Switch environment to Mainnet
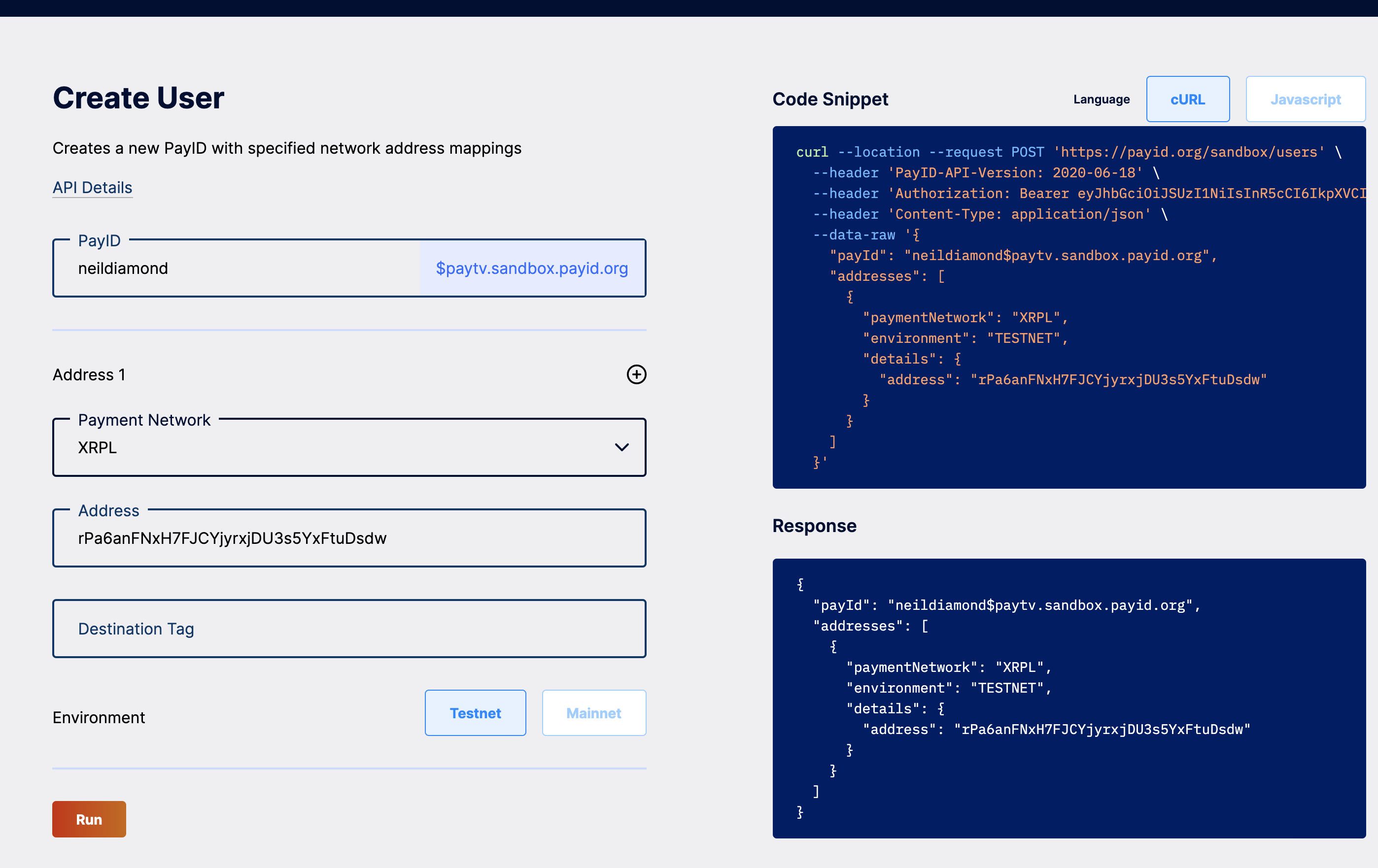The image size is (1378, 868). point(593,712)
